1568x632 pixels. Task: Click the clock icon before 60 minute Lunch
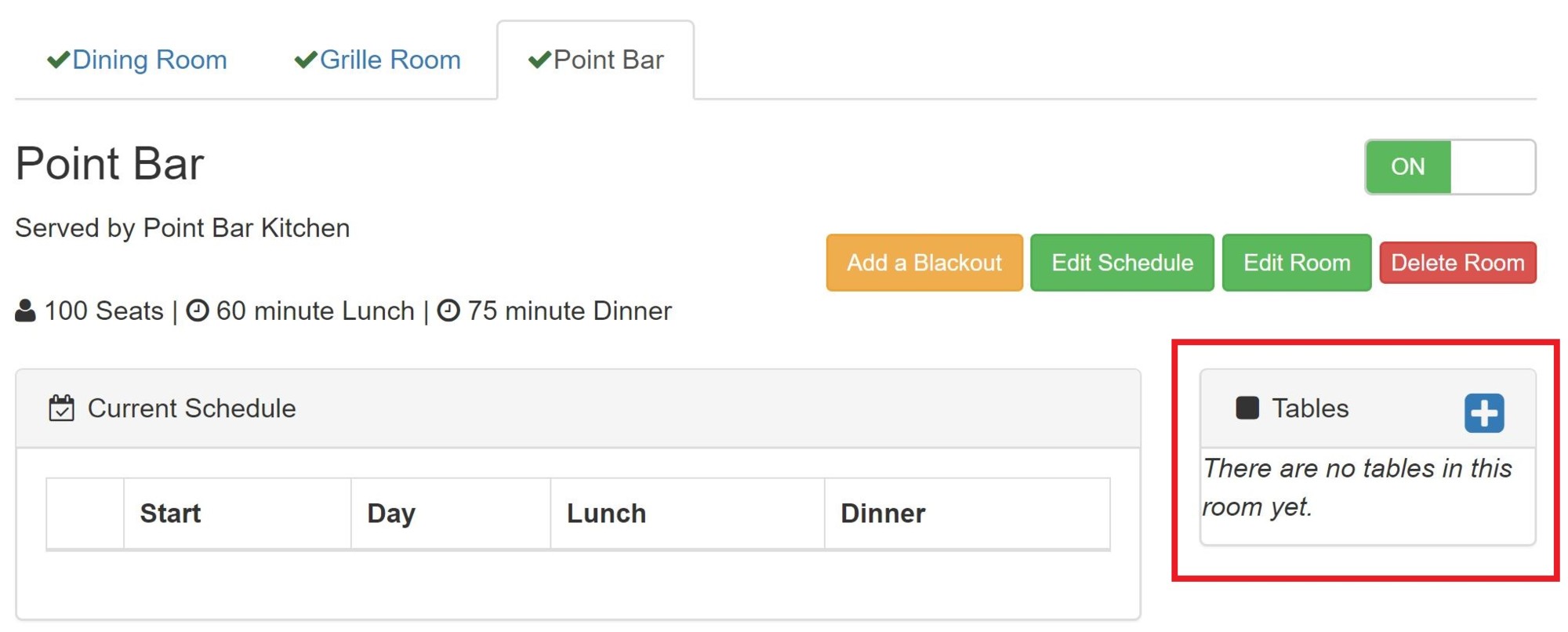tap(197, 311)
